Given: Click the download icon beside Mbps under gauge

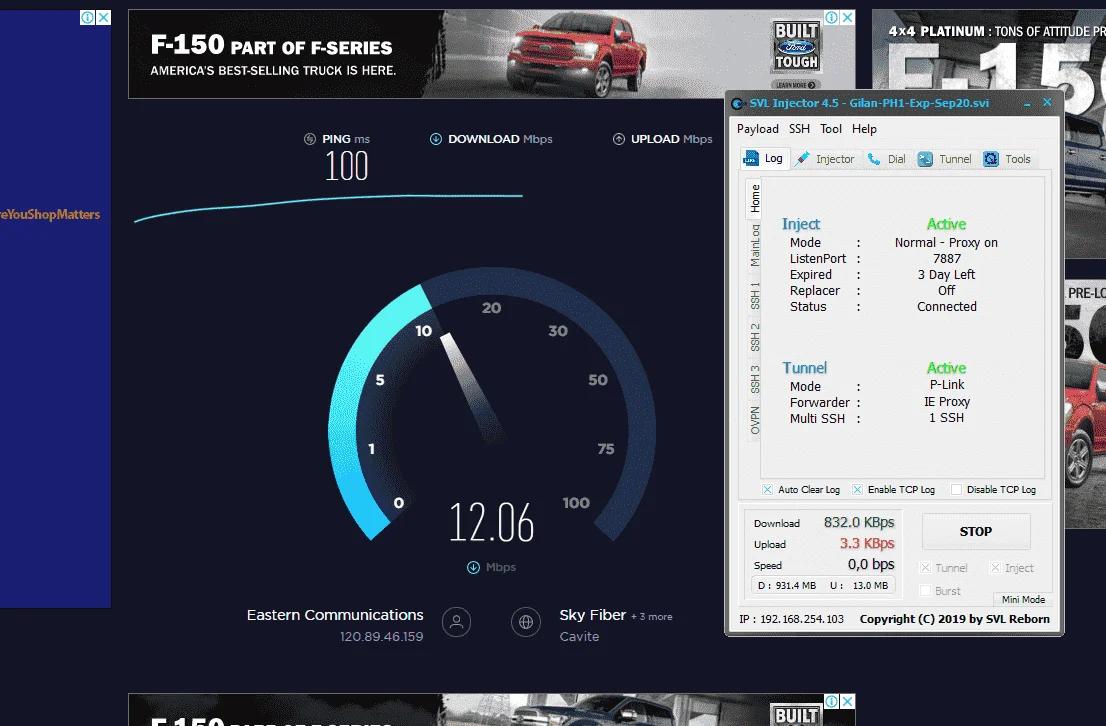Looking at the screenshot, I should pos(473,567).
